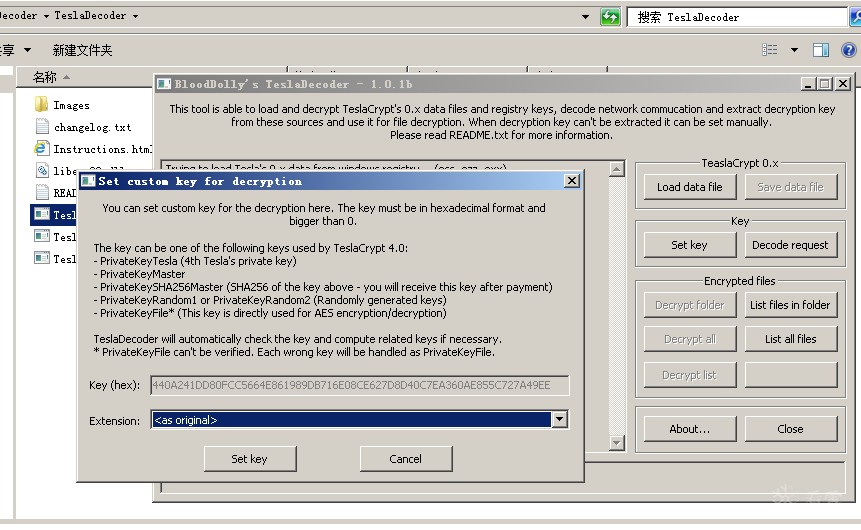Click the change view icon in Explorer toolbar
The image size is (861, 530).
tap(770, 50)
